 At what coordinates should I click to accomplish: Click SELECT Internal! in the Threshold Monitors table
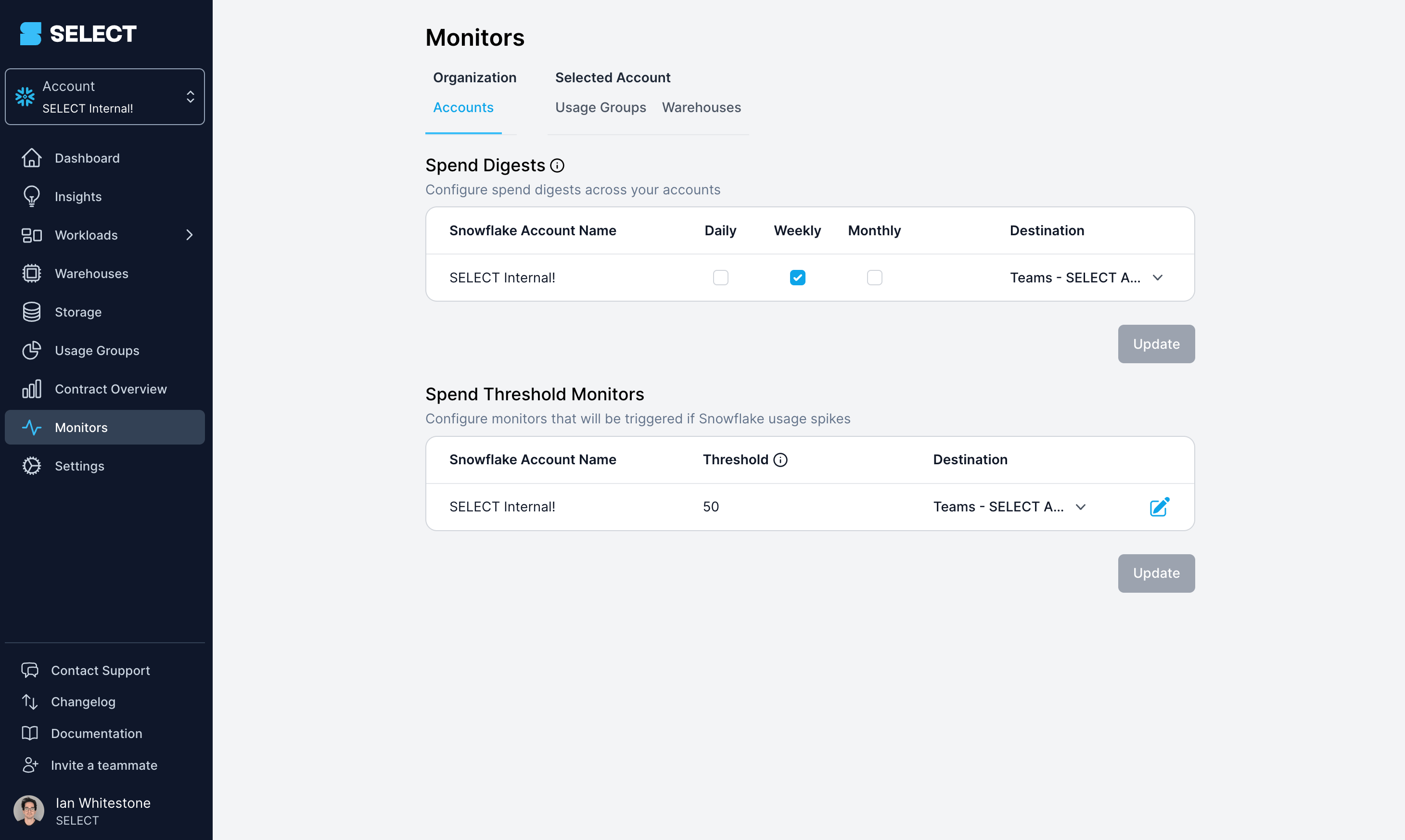click(502, 507)
